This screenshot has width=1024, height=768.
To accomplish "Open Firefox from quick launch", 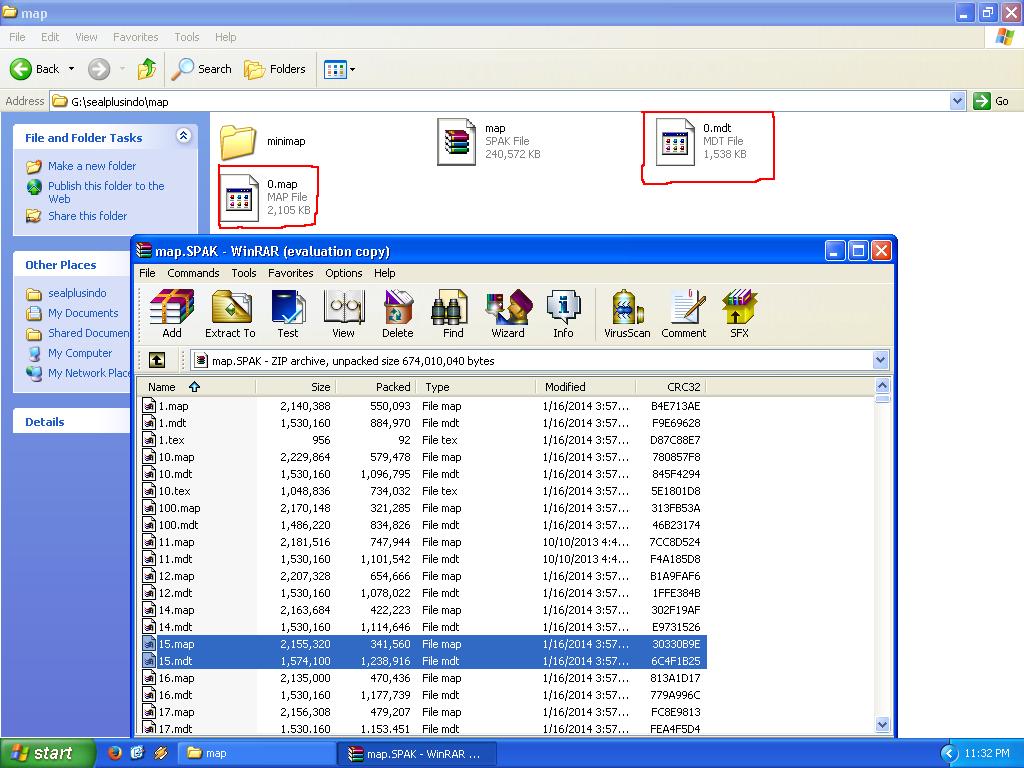I will (115, 753).
